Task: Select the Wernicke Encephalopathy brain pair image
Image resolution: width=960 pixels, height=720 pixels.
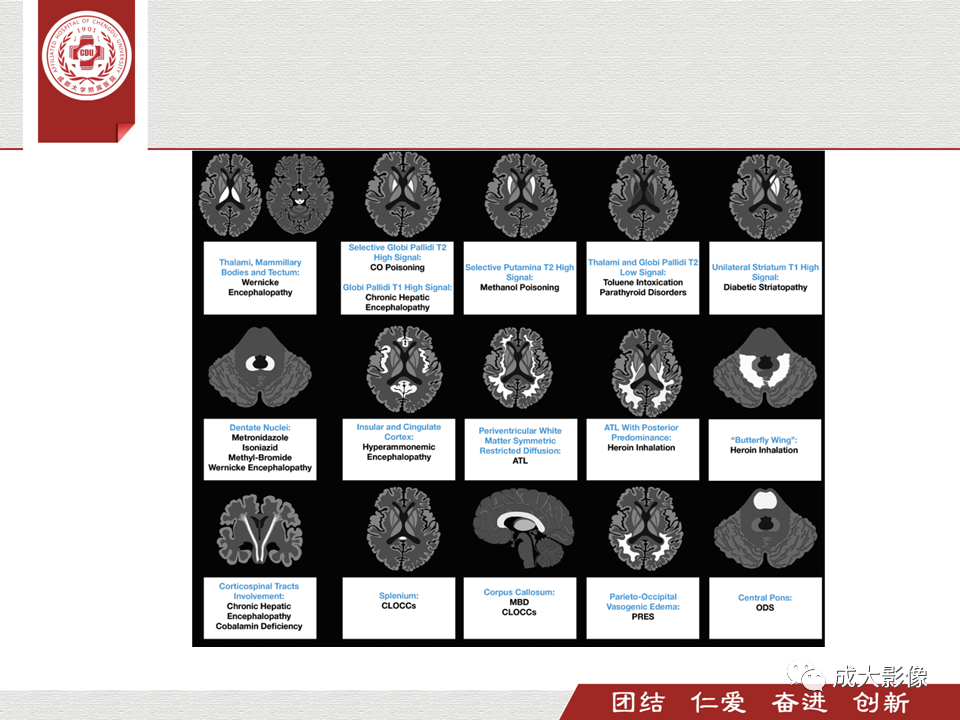Action: point(266,195)
